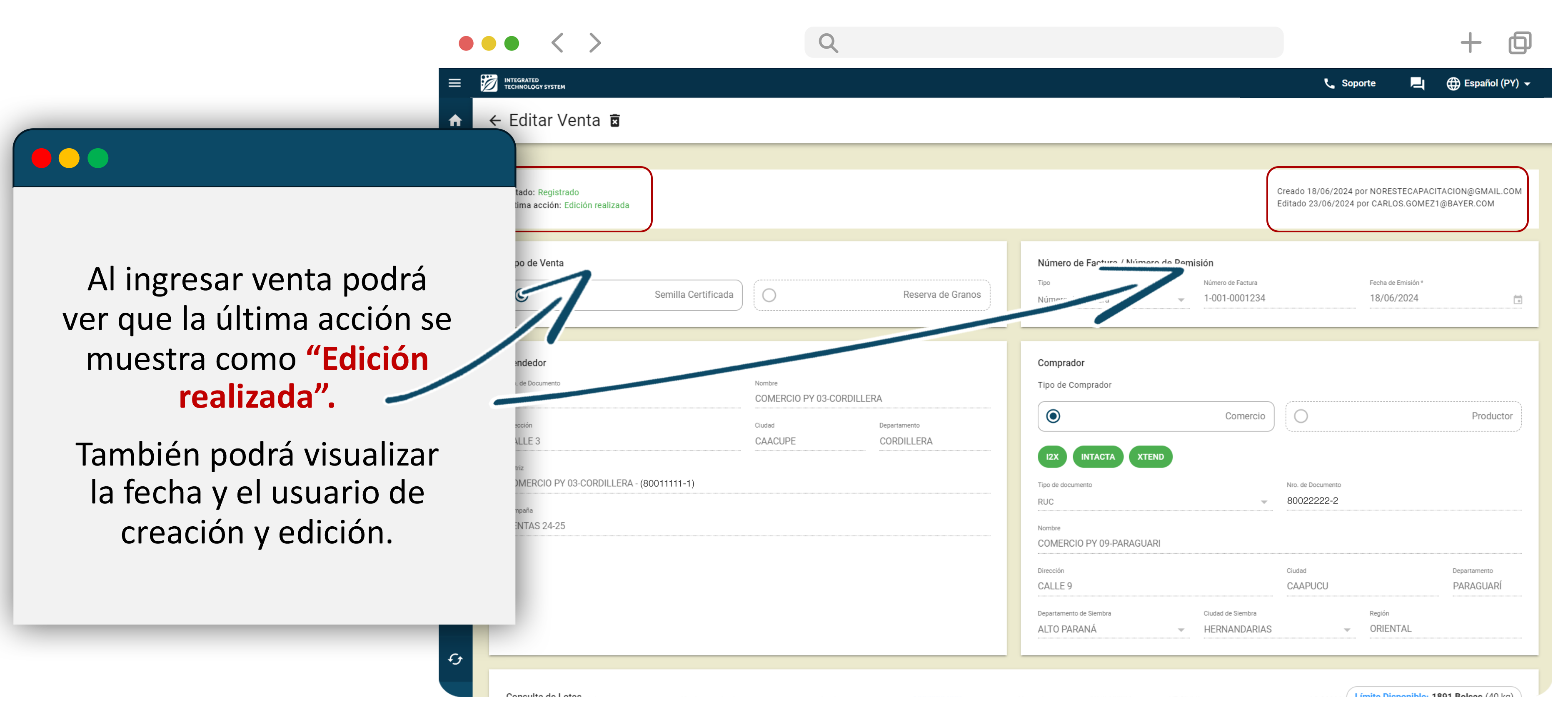
Task: Open the hamburger navigation menu
Action: (454, 83)
